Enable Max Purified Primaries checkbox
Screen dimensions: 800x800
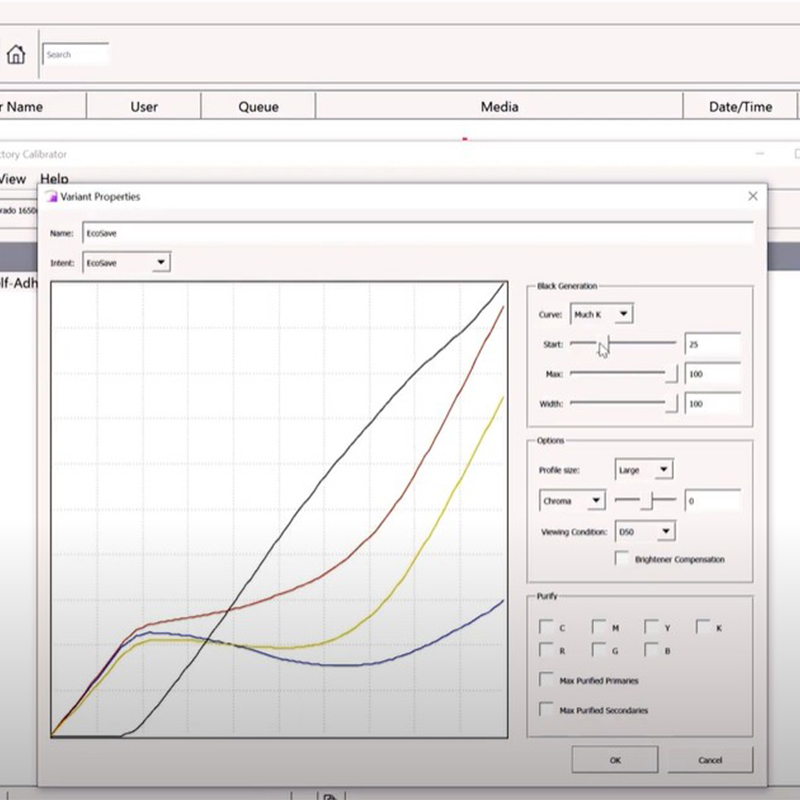[546, 679]
